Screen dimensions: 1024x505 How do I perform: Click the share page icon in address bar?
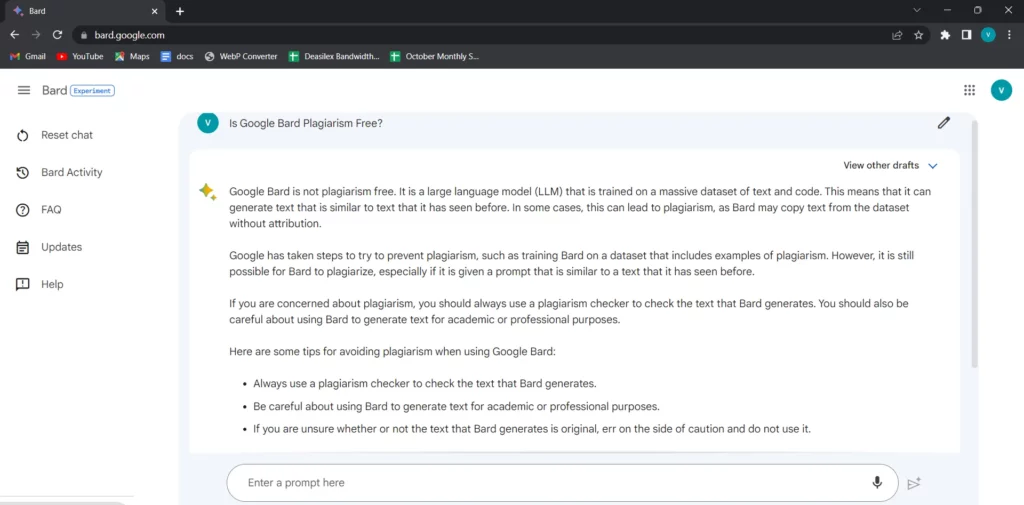(897, 35)
